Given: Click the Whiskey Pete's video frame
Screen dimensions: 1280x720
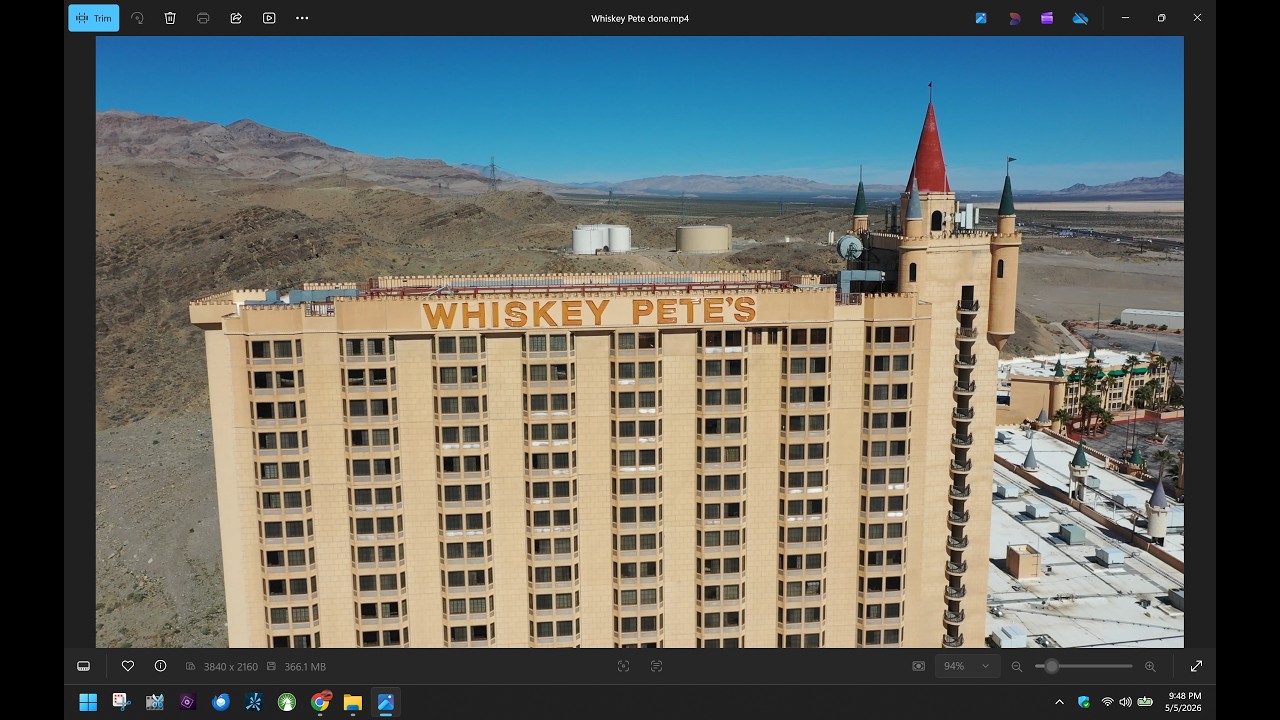Looking at the screenshot, I should 640,342.
